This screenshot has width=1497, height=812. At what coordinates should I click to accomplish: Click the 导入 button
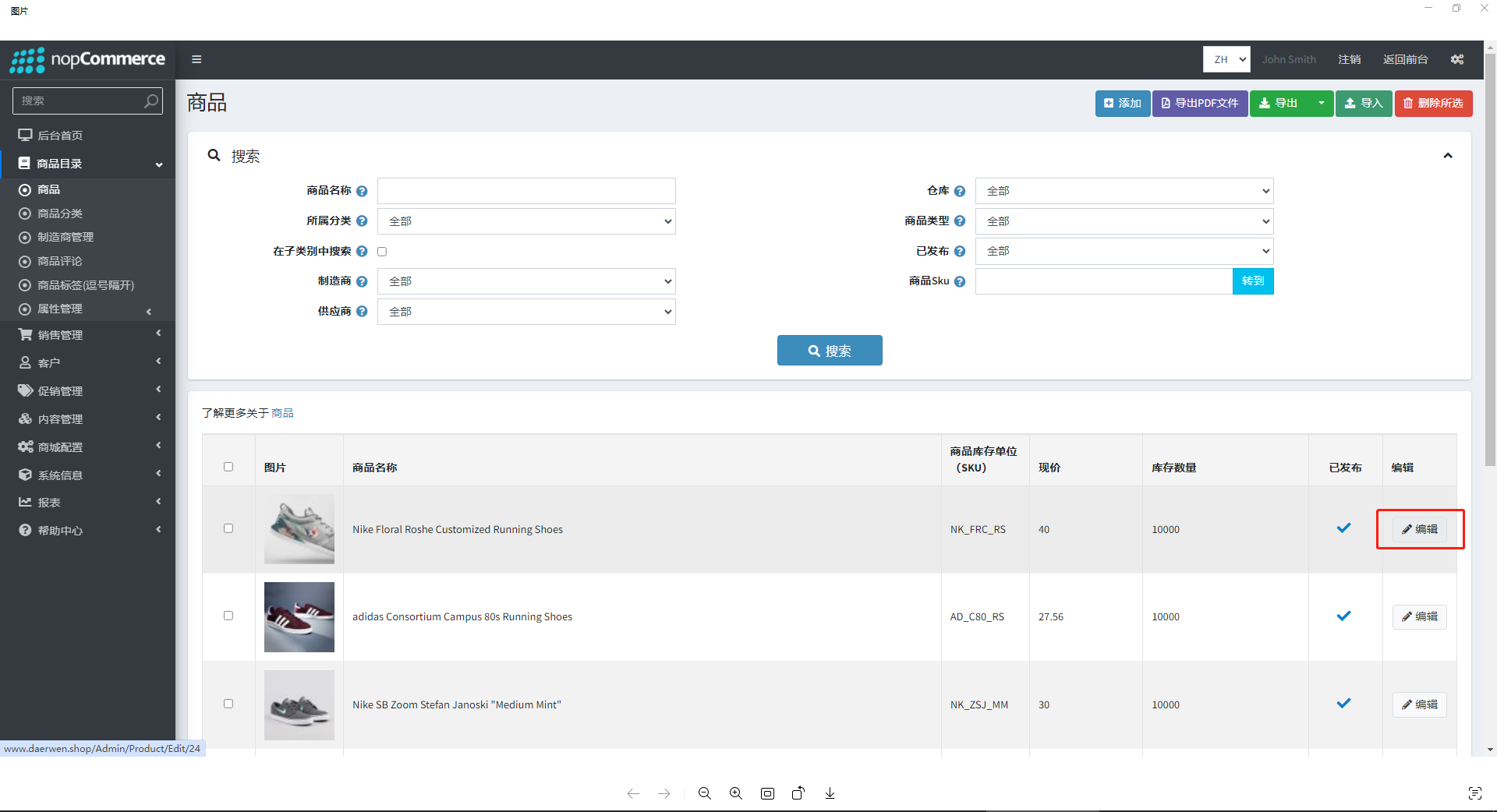pyautogui.click(x=1364, y=103)
